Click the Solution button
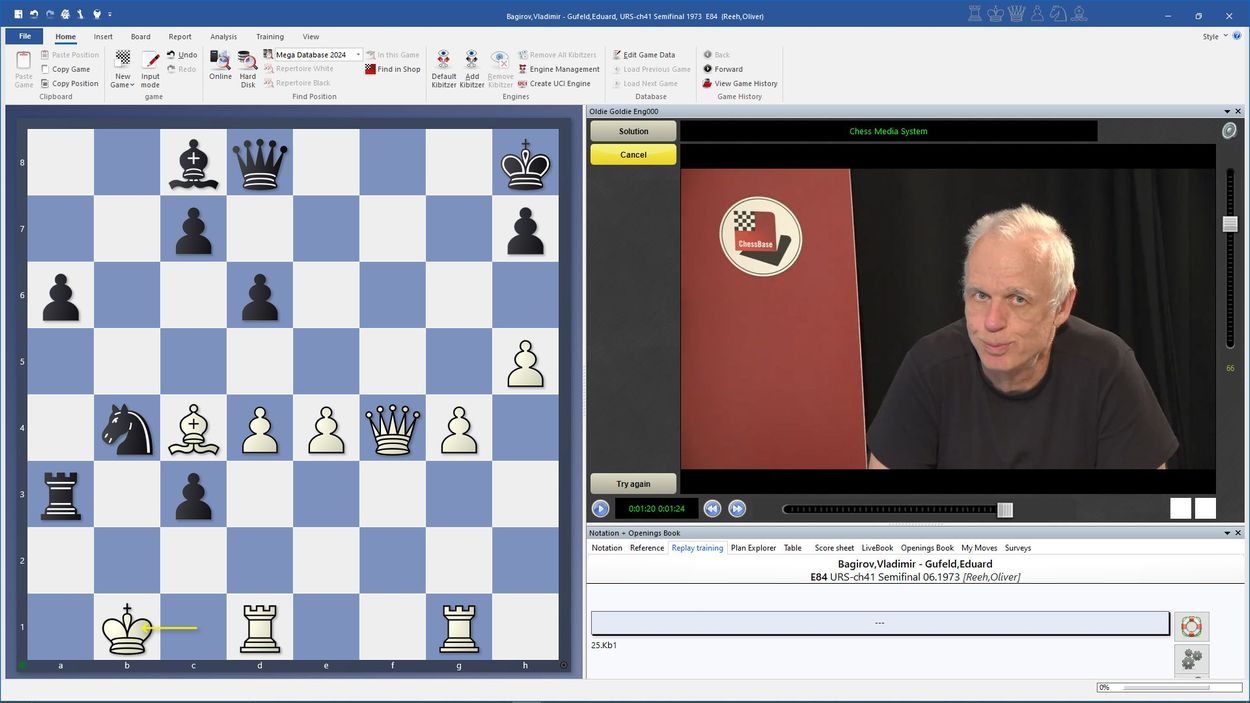Screen dimensions: 1250x703 point(633,131)
